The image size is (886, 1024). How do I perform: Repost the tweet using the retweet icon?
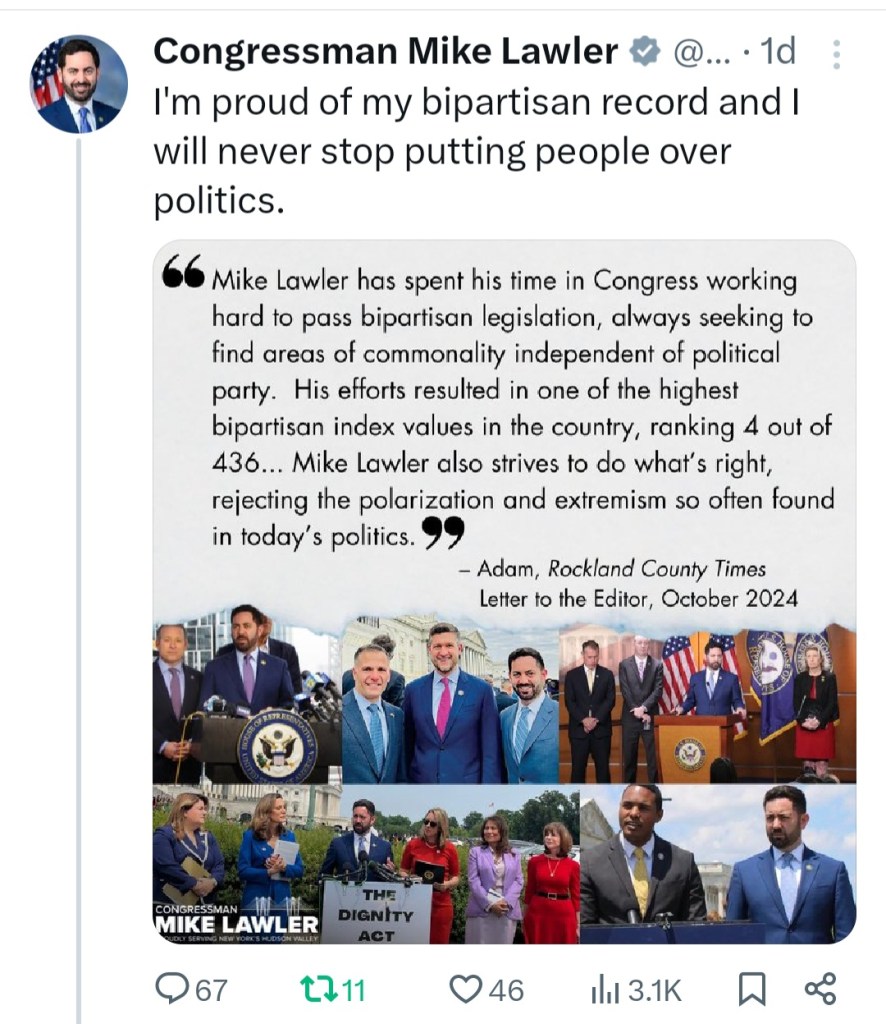click(x=315, y=989)
